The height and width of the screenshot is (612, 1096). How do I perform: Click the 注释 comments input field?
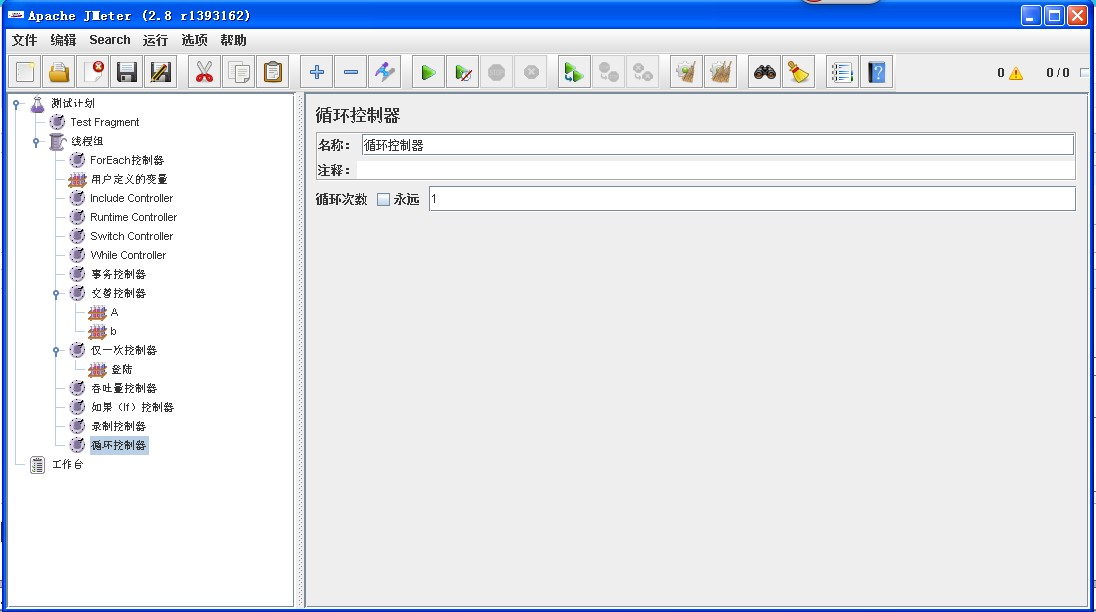click(716, 170)
